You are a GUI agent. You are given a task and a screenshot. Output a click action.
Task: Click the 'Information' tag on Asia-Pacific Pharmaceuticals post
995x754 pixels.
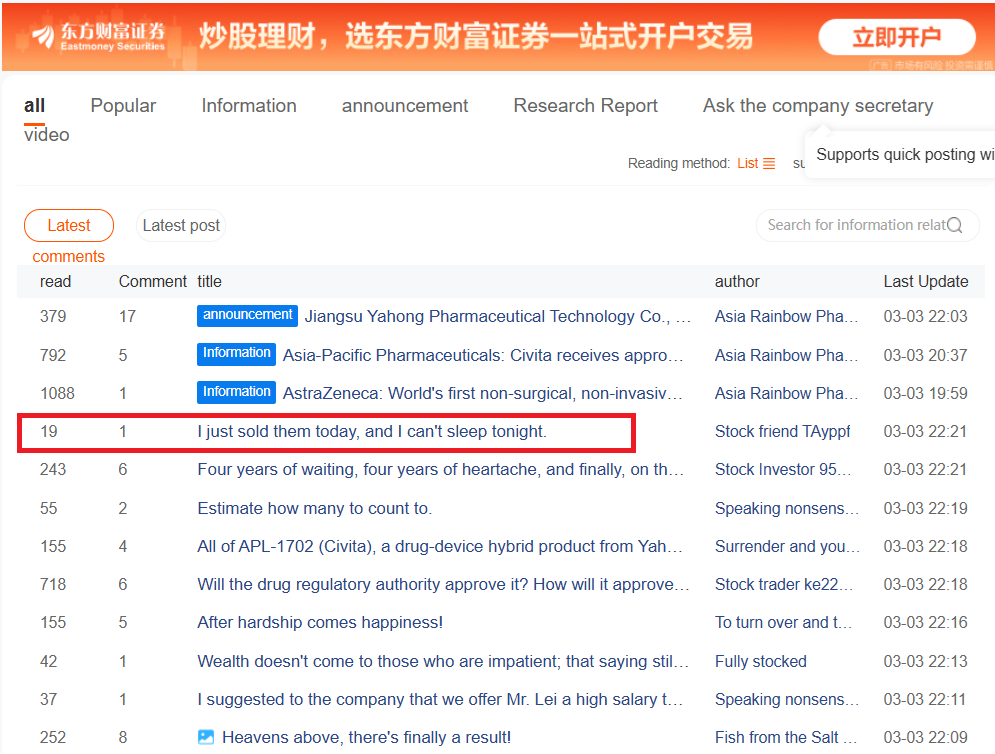coord(236,354)
